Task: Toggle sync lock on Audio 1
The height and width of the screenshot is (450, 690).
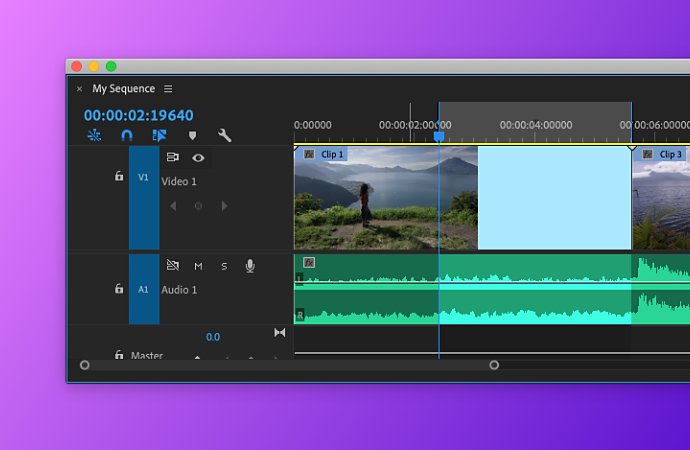Action: coord(172,265)
